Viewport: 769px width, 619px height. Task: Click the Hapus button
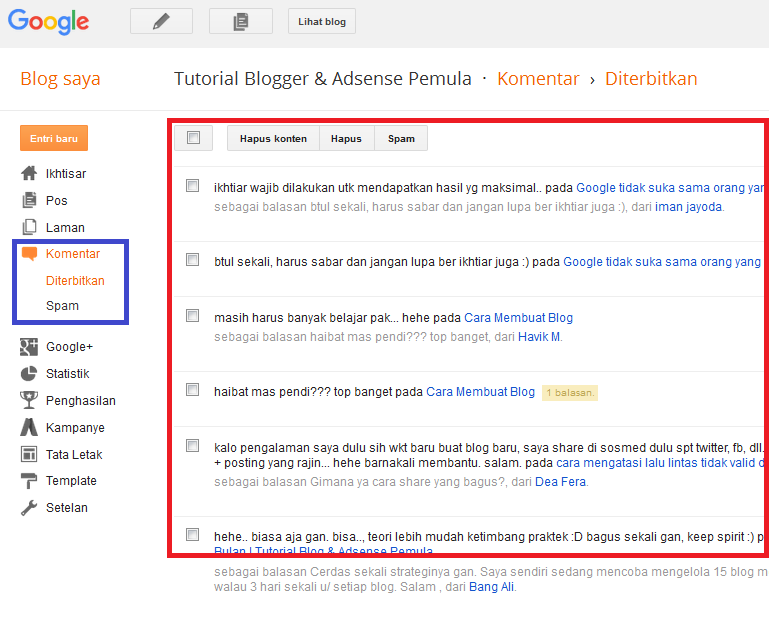click(346, 138)
